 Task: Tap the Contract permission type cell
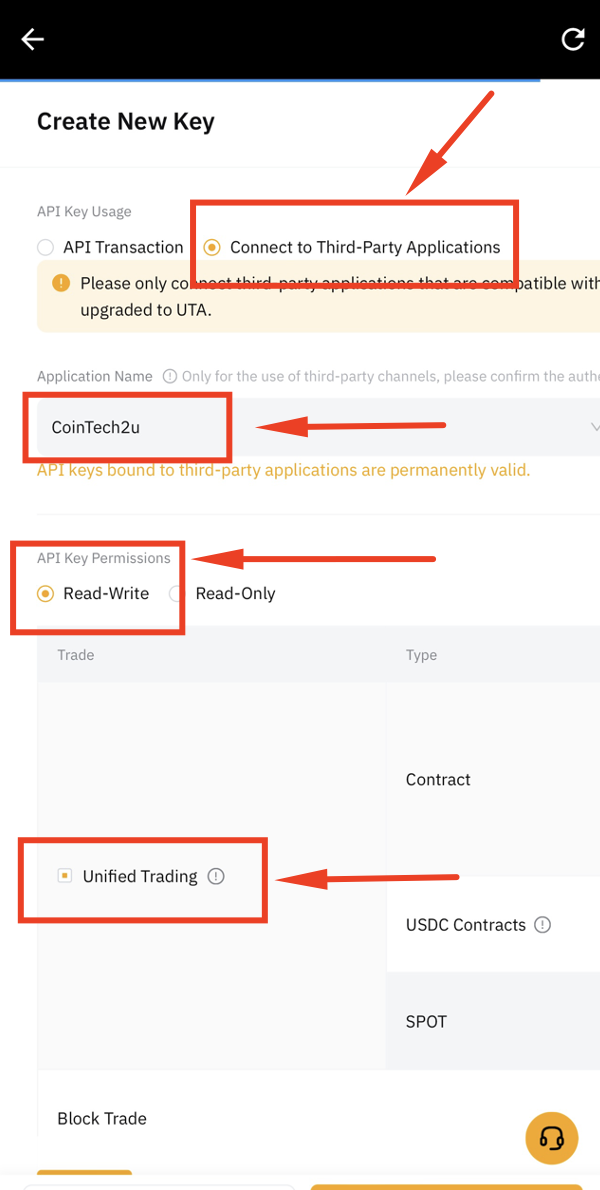point(438,780)
